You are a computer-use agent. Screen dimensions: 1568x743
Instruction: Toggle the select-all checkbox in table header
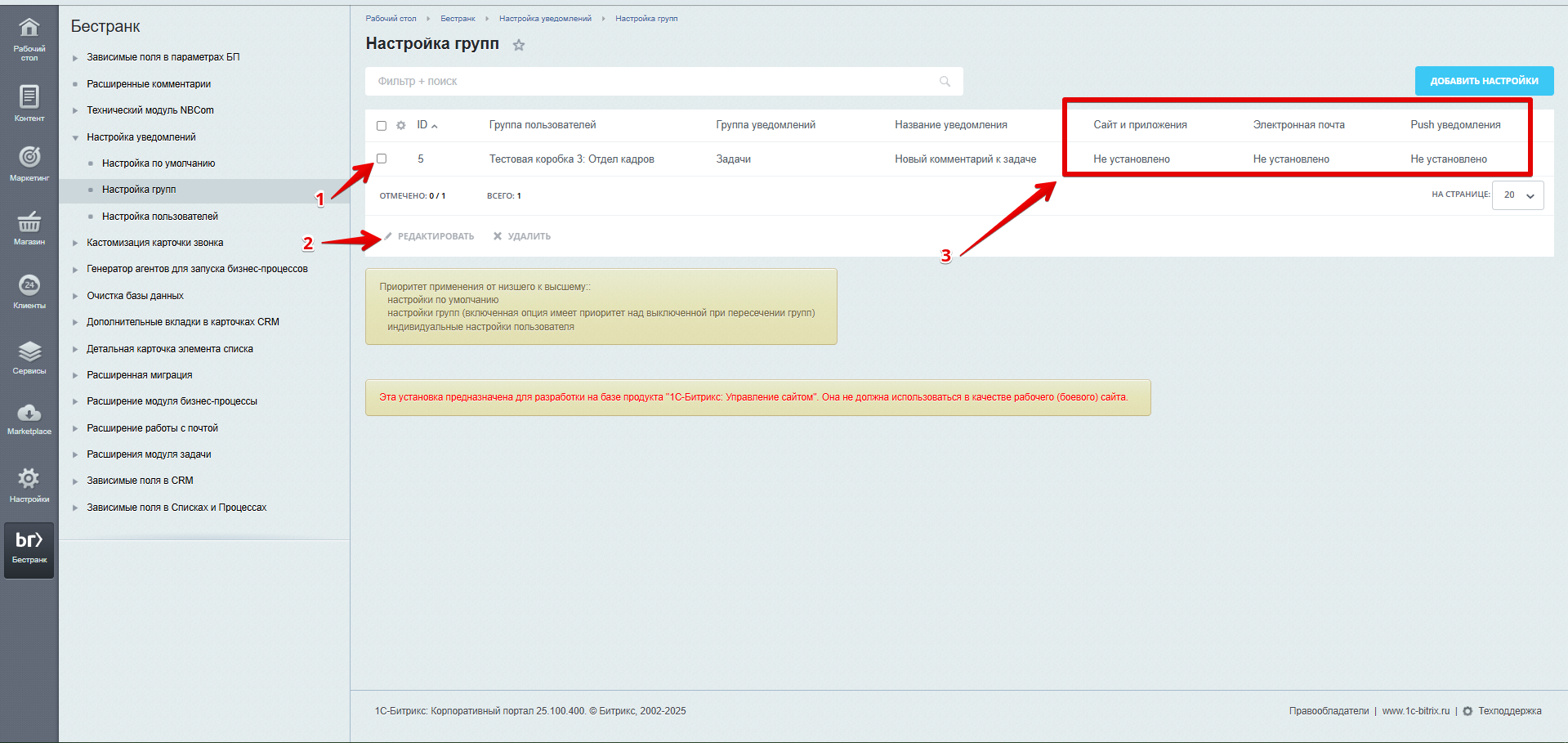382,126
